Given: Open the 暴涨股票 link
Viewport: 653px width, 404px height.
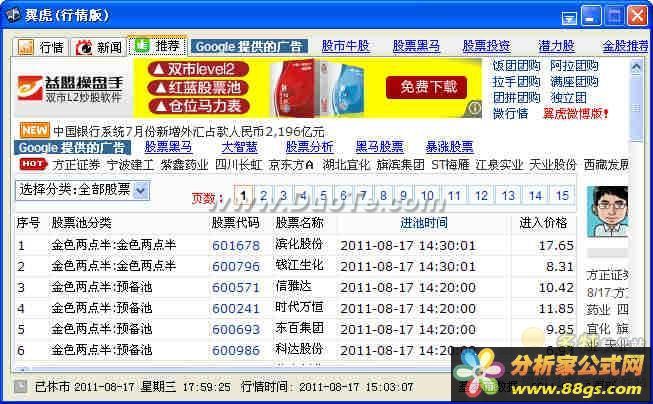Looking at the screenshot, I should pyautogui.click(x=449, y=147).
